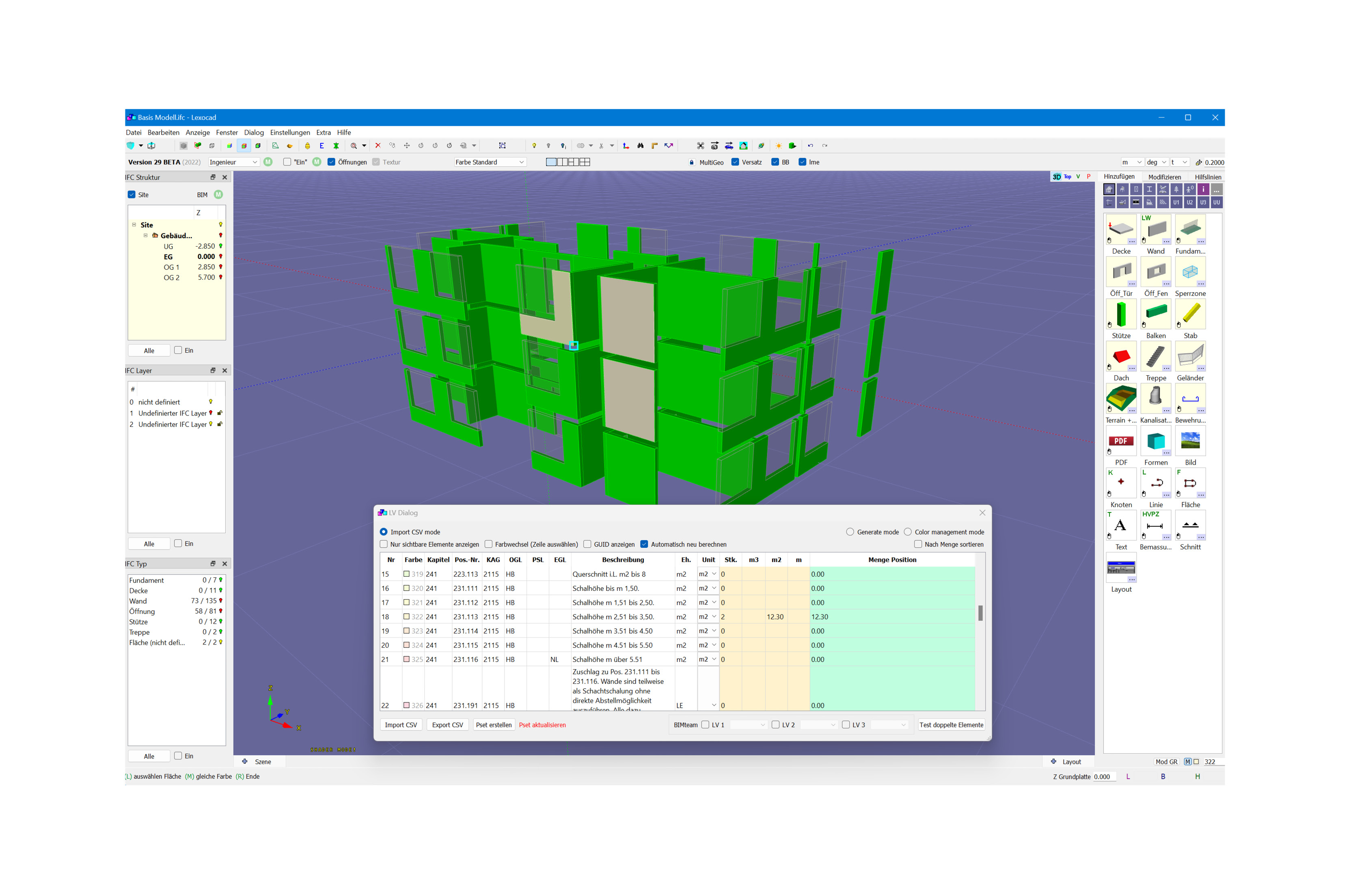The width and height of the screenshot is (1353, 896).
Task: Uncheck Automatisch neu berechnen
Action: [x=644, y=545]
